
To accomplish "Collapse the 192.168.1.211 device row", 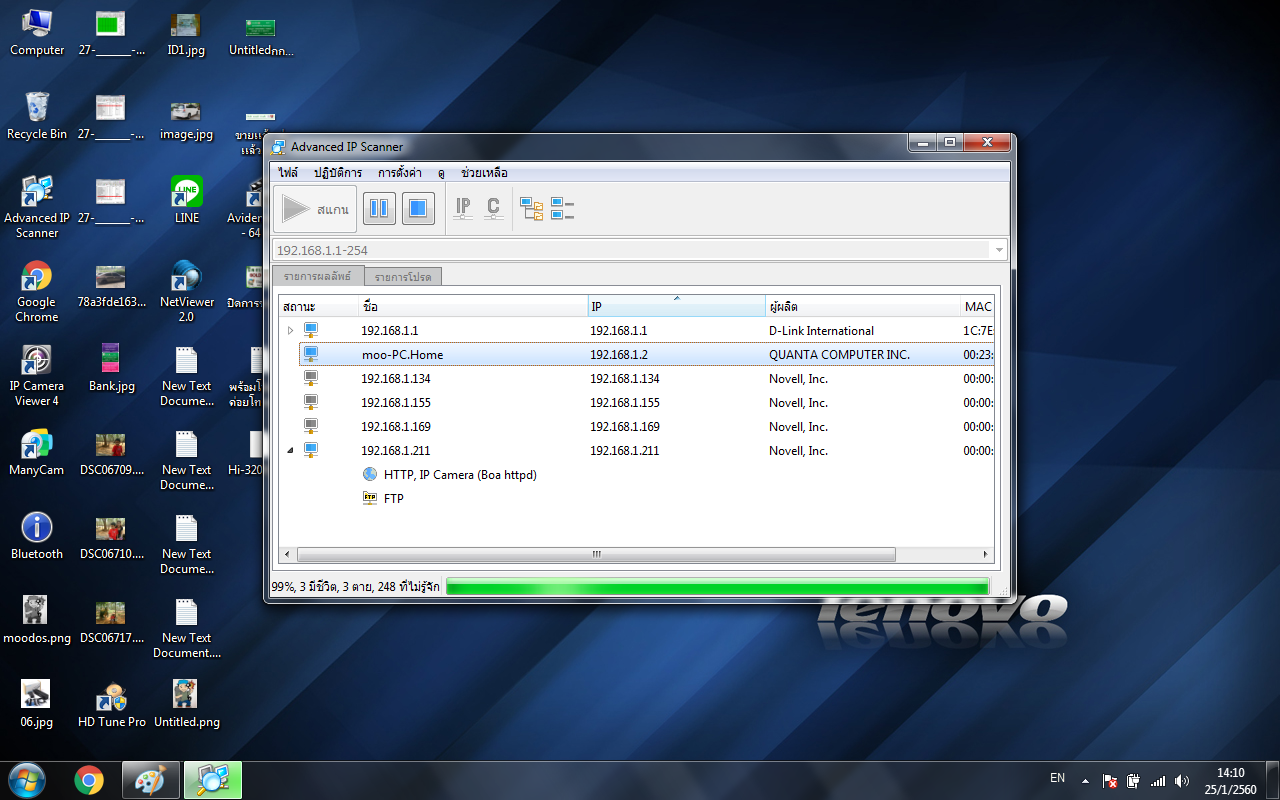I will [291, 450].
